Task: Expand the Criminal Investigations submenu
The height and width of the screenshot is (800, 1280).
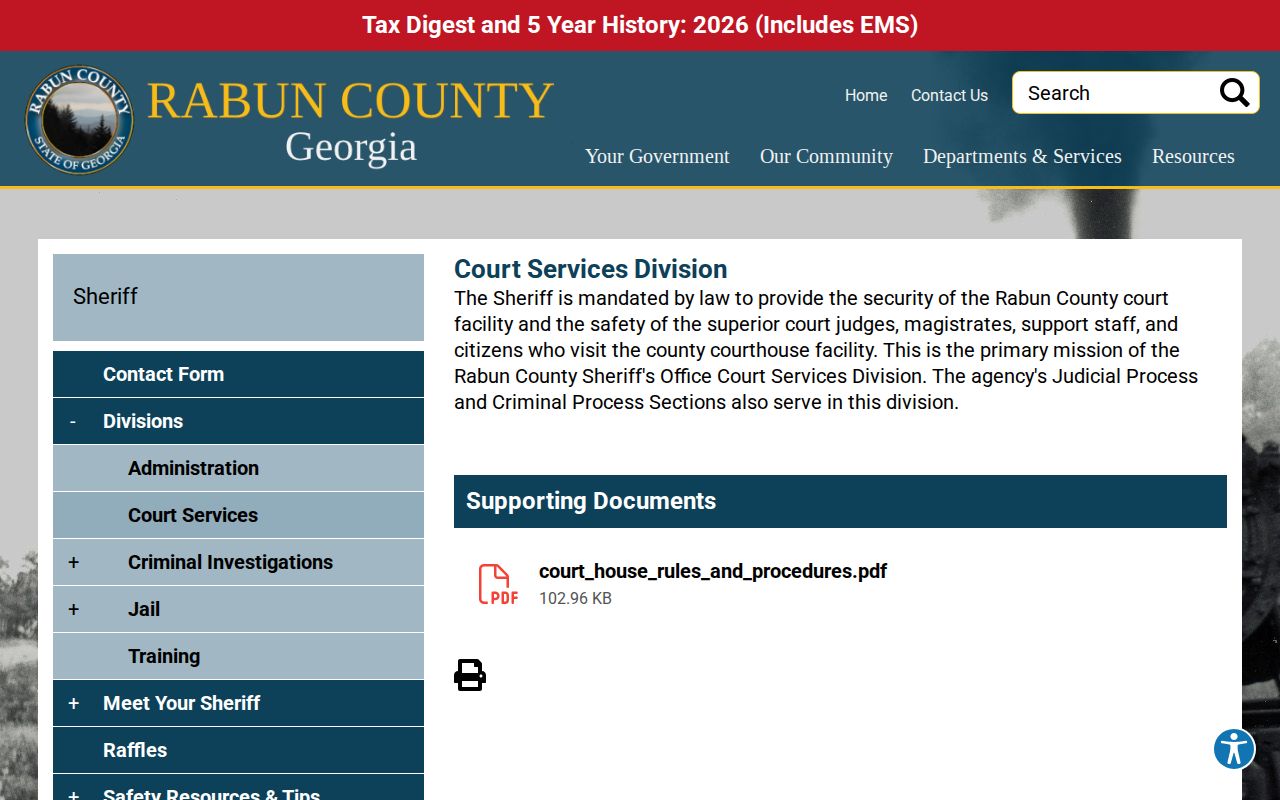Action: pos(73,563)
